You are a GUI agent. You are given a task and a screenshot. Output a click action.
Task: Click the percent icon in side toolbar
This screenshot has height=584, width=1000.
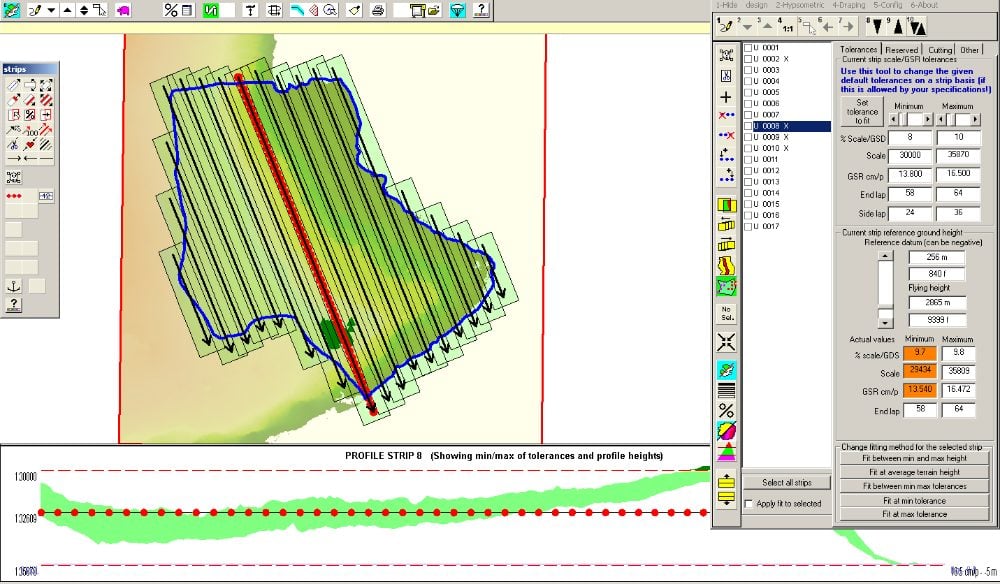(726, 411)
